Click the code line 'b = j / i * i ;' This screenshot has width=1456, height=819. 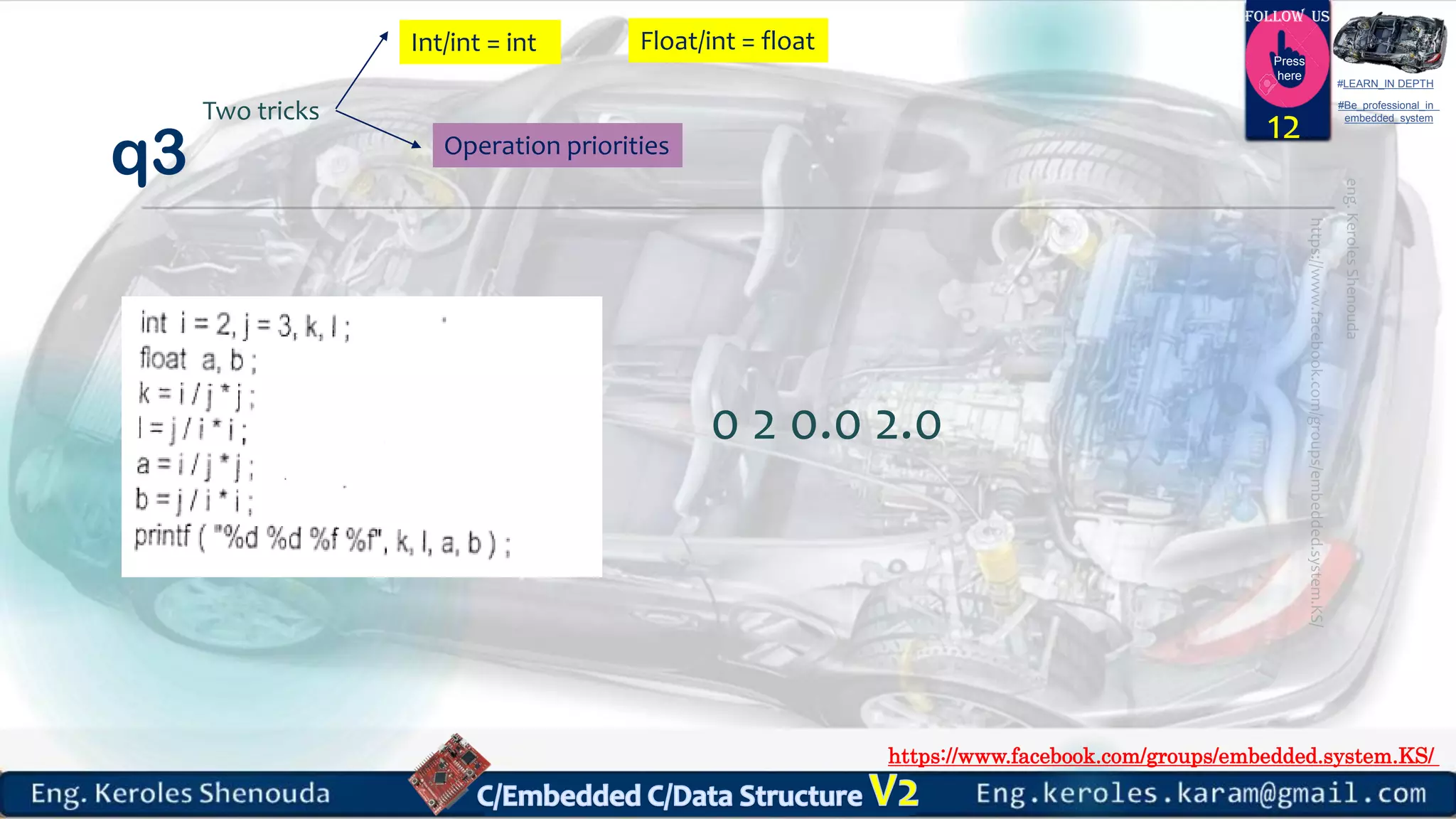(194, 500)
